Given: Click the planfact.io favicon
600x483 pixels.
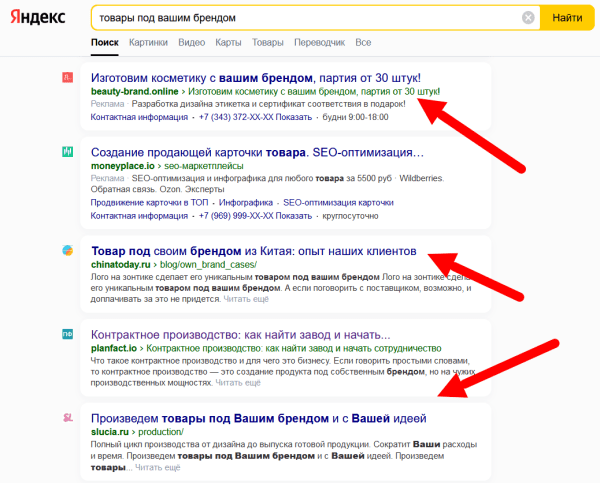Looking at the screenshot, I should click(67, 334).
